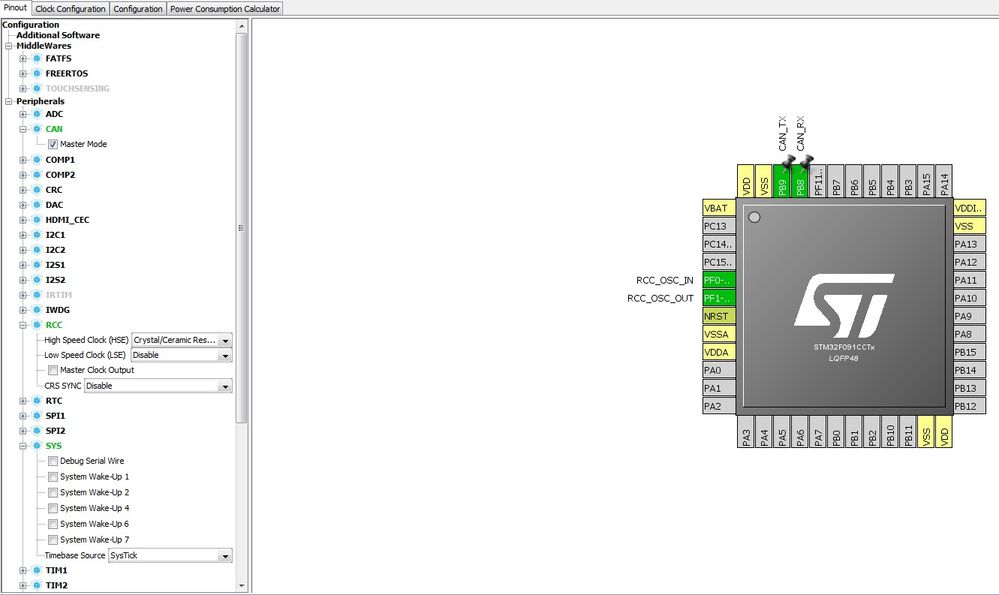
Task: Open the High Speed Clock (HSE) dropdown
Action: click(182, 340)
